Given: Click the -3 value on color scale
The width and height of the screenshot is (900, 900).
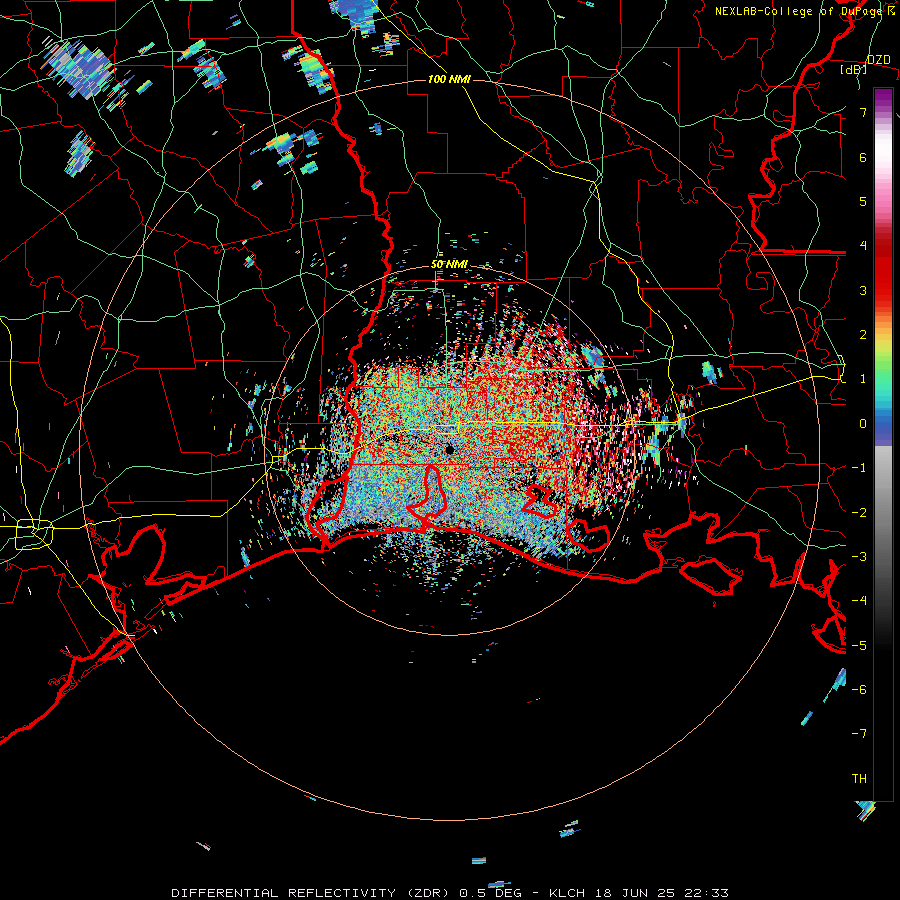Looking at the screenshot, I should pos(859,557).
